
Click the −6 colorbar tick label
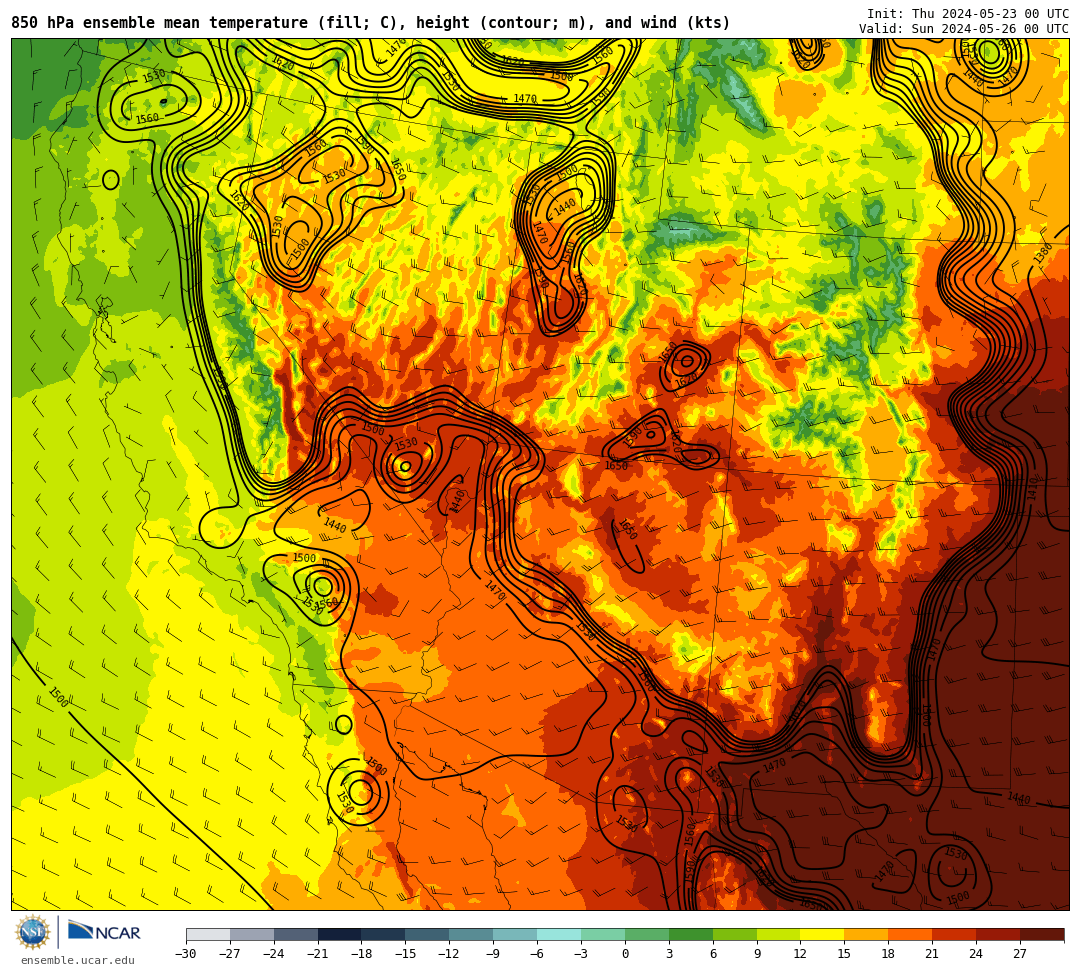[x=537, y=954]
